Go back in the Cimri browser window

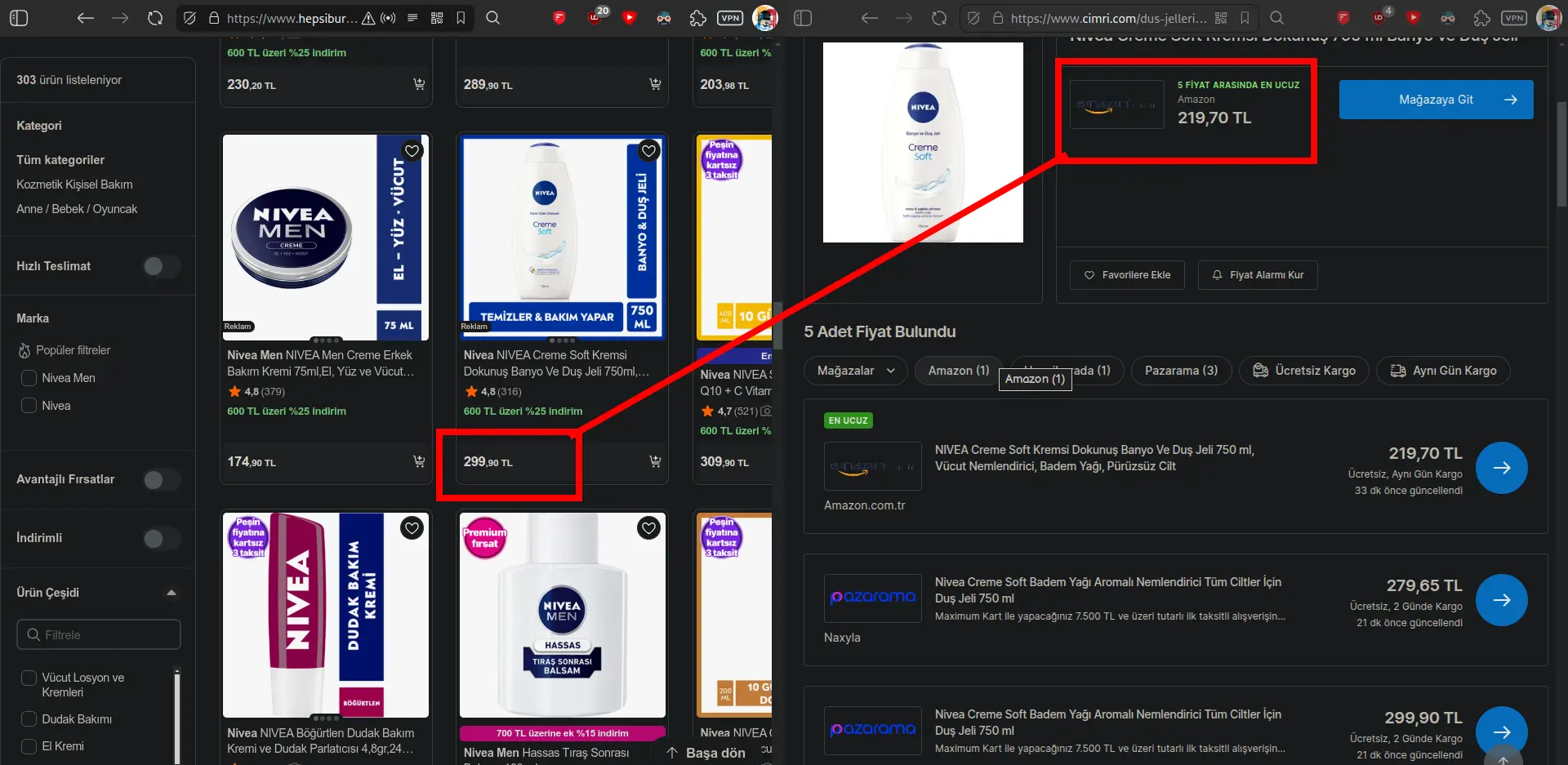click(x=870, y=18)
